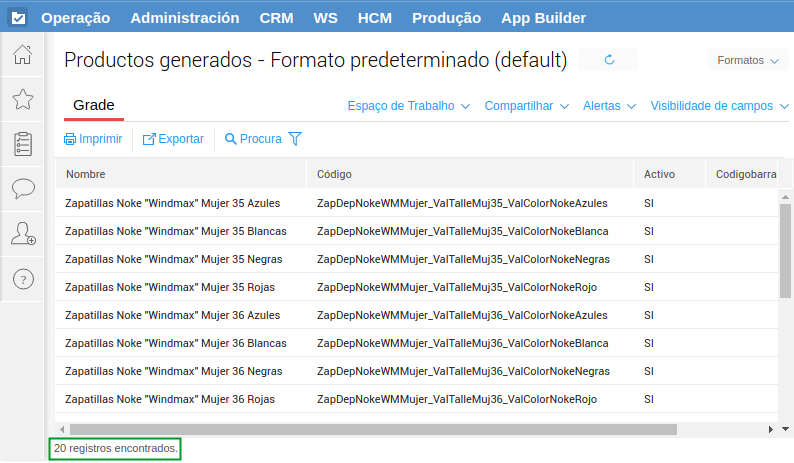
Task: Click the refresh icon beside title
Action: tap(609, 60)
